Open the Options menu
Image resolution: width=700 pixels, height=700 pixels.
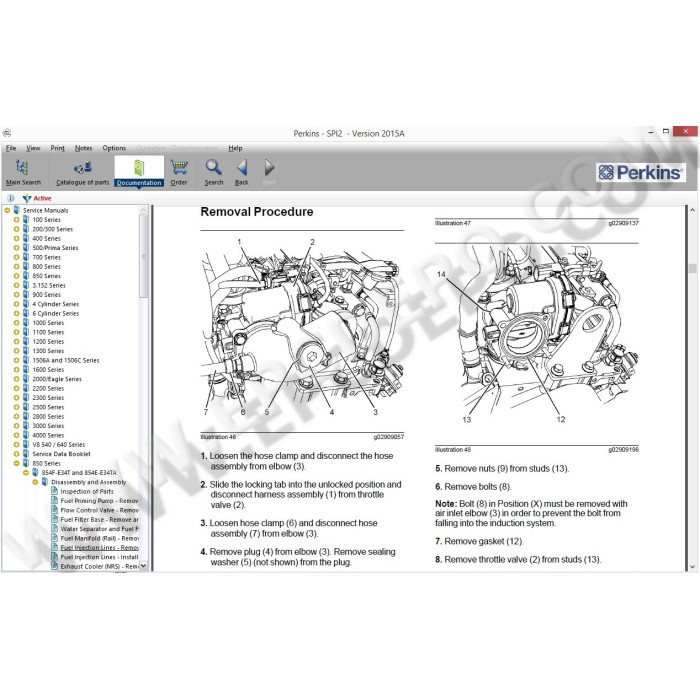click(x=114, y=148)
